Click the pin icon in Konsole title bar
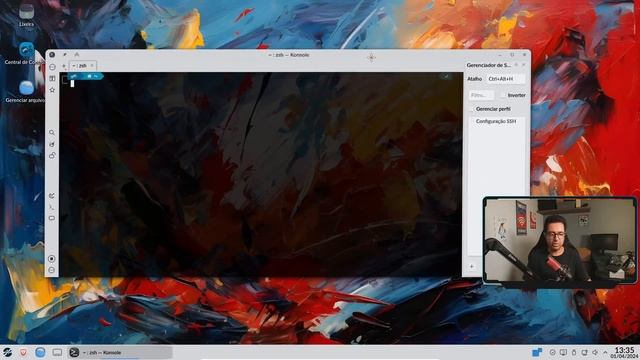 pos(64,54)
